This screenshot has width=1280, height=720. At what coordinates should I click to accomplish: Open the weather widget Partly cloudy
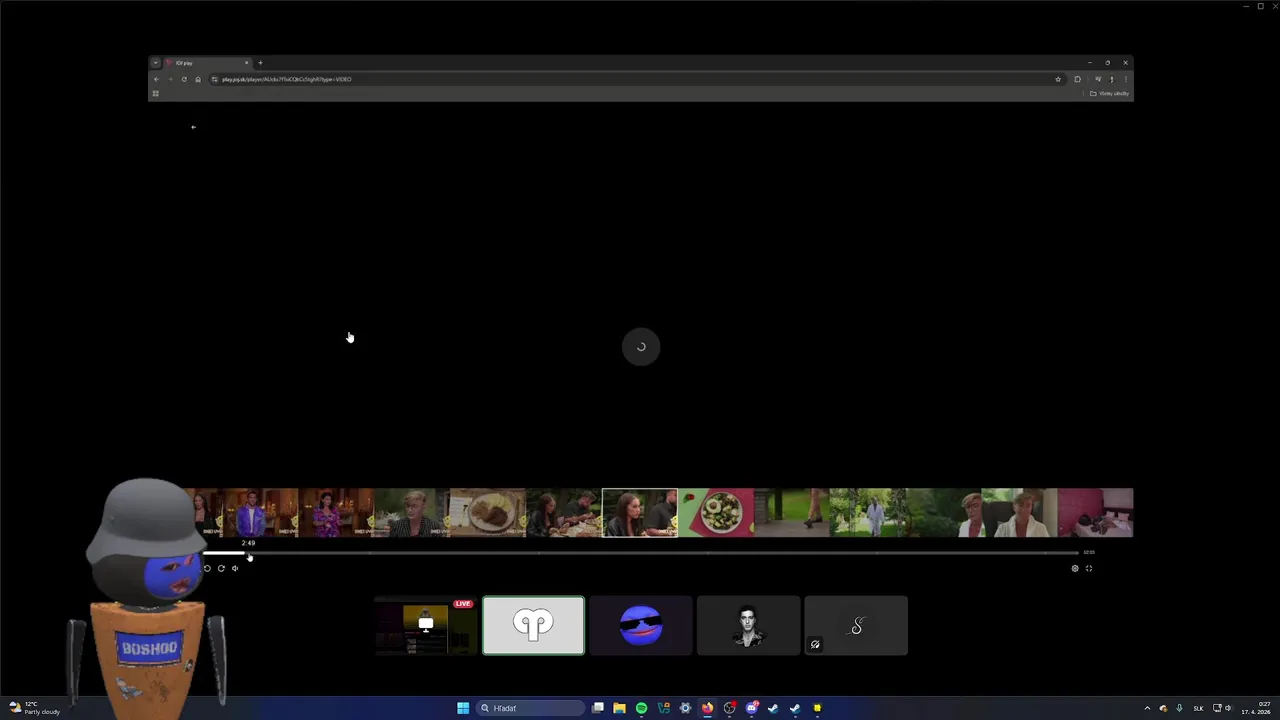(x=33, y=708)
